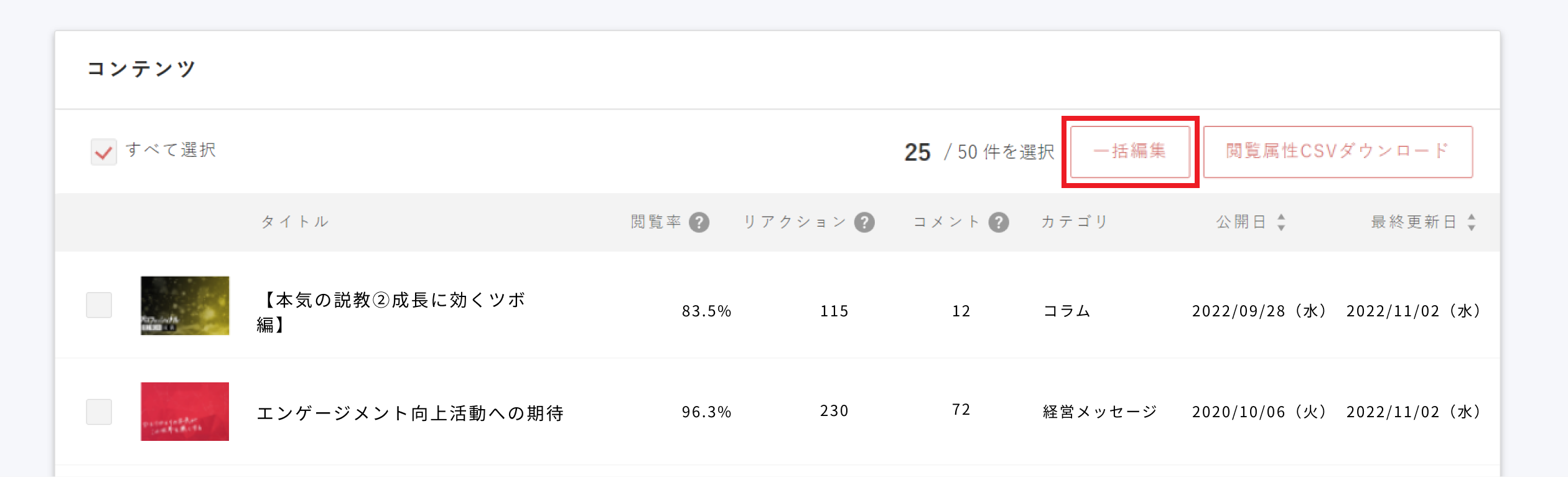Click 閲覧属性CSVダウンロード button
The width and height of the screenshot is (1568, 477).
[1338, 152]
